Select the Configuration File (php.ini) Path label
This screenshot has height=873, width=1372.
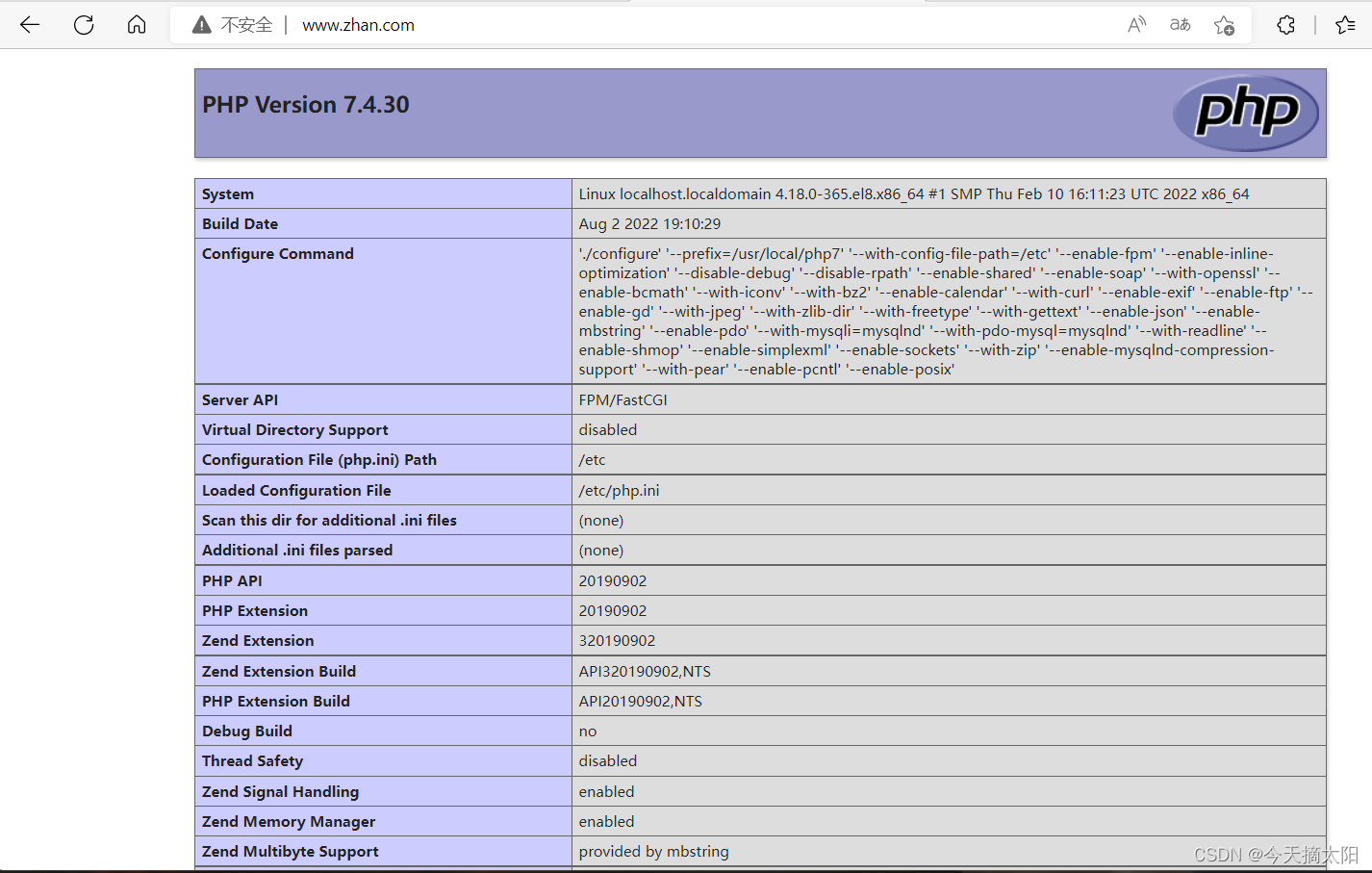[319, 459]
